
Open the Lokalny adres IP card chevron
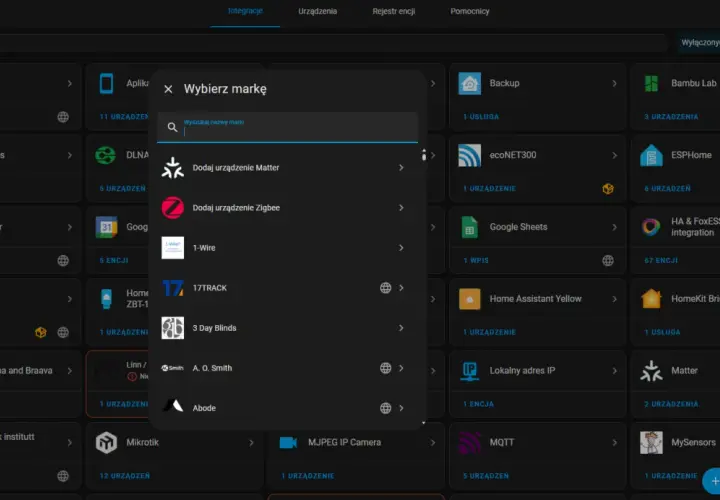614,371
